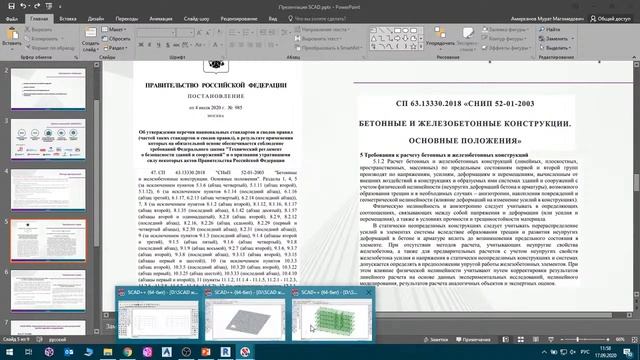
Task: Open SCAD++ preview showing green building model
Action: [332, 320]
